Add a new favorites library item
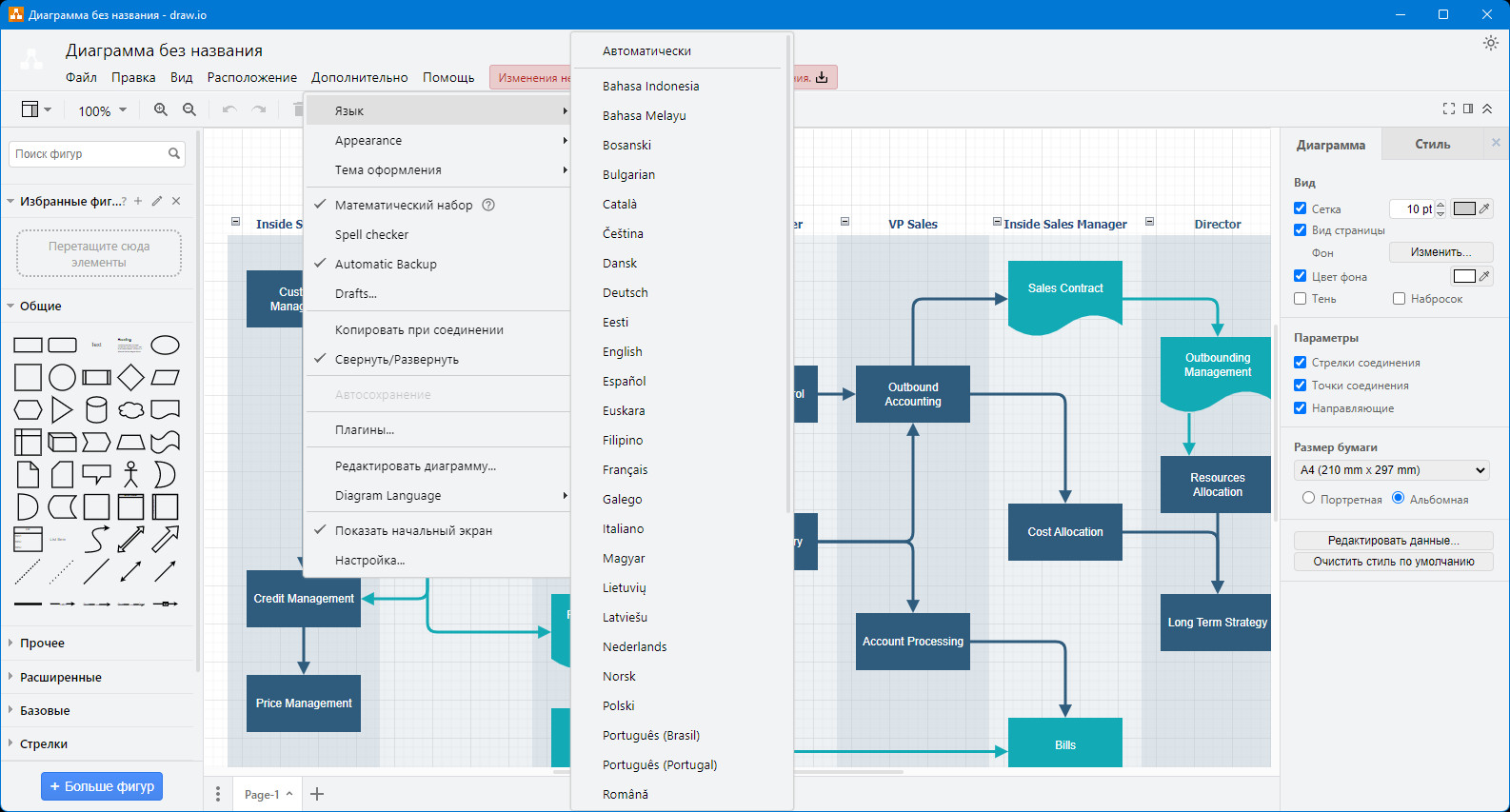The width and height of the screenshot is (1510, 812). click(x=138, y=201)
